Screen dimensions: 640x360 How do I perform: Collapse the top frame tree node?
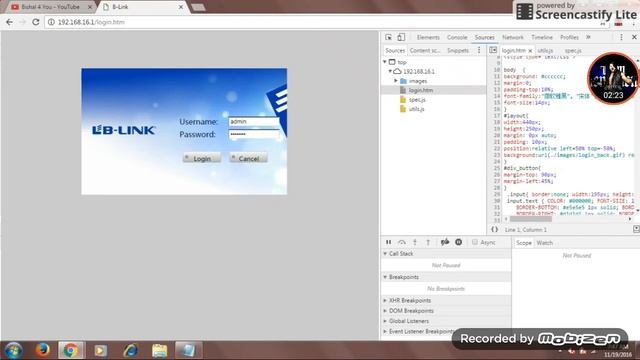point(385,62)
